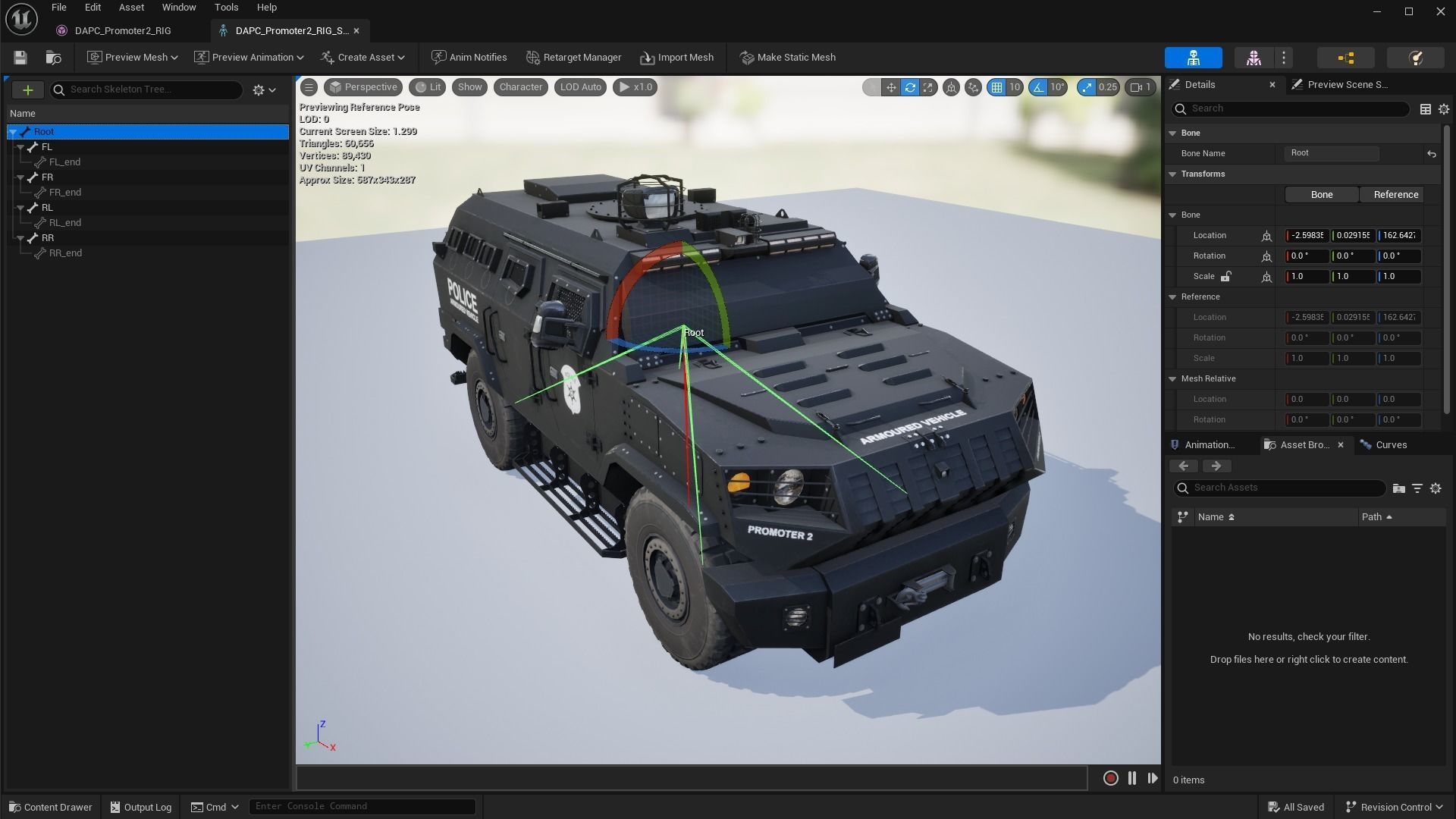This screenshot has height=819, width=1456.
Task: Select Bone transform toggle button
Action: pos(1322,195)
